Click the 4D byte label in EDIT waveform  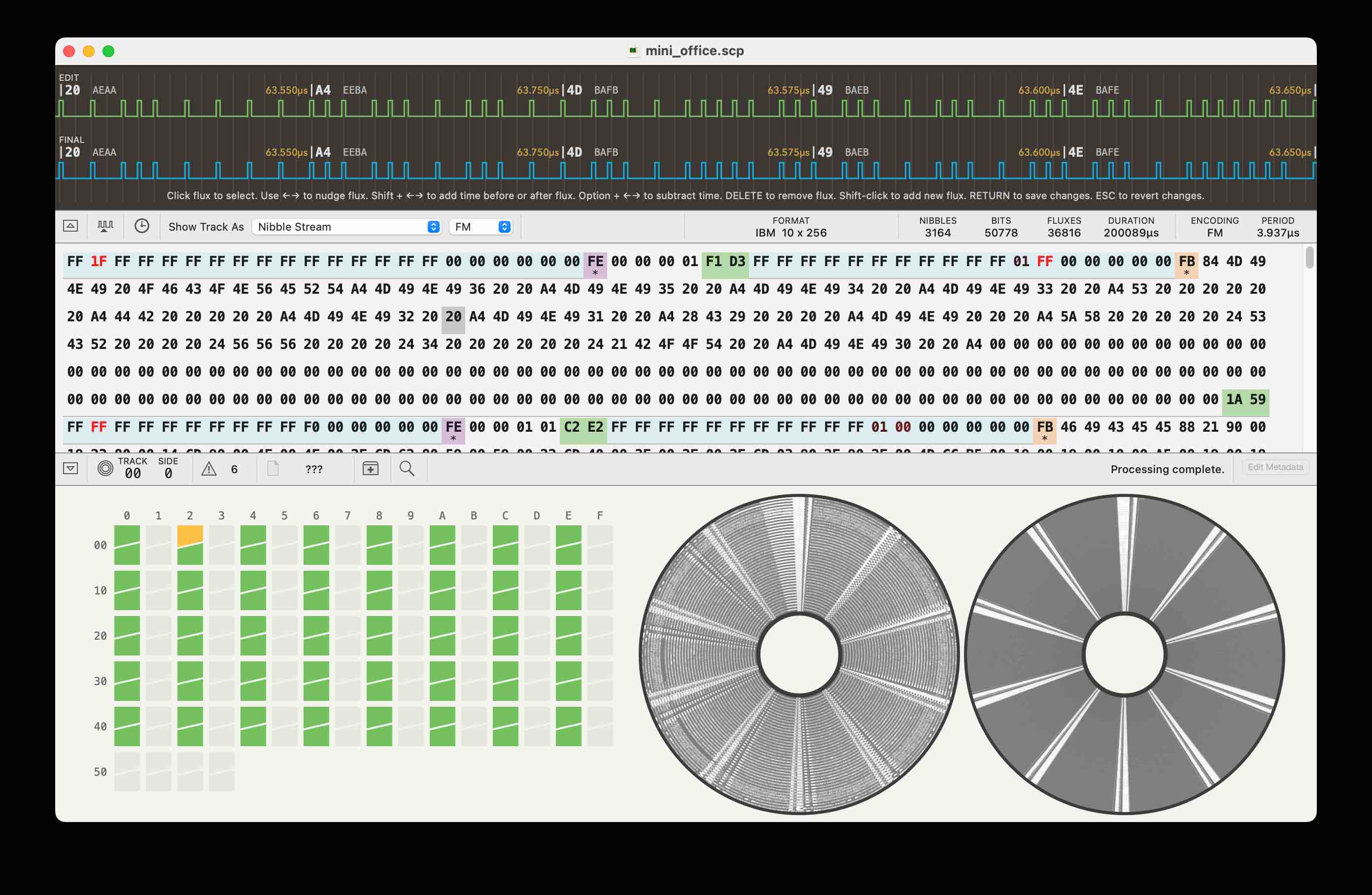574,90
